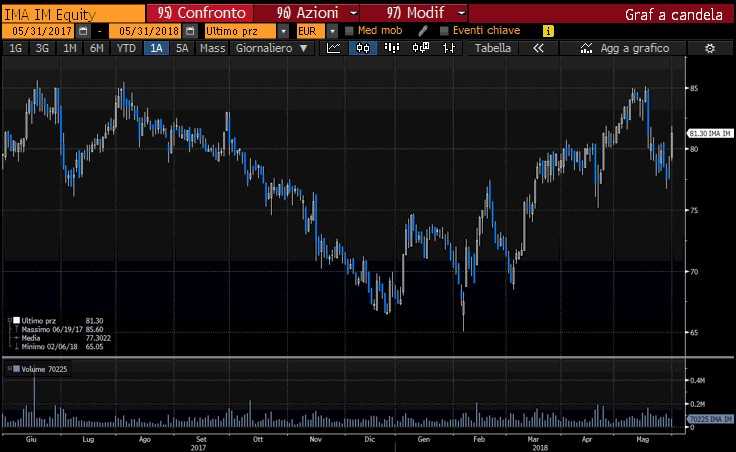Select bar chart type icon
This screenshot has height=452, width=736.
click(x=391, y=48)
